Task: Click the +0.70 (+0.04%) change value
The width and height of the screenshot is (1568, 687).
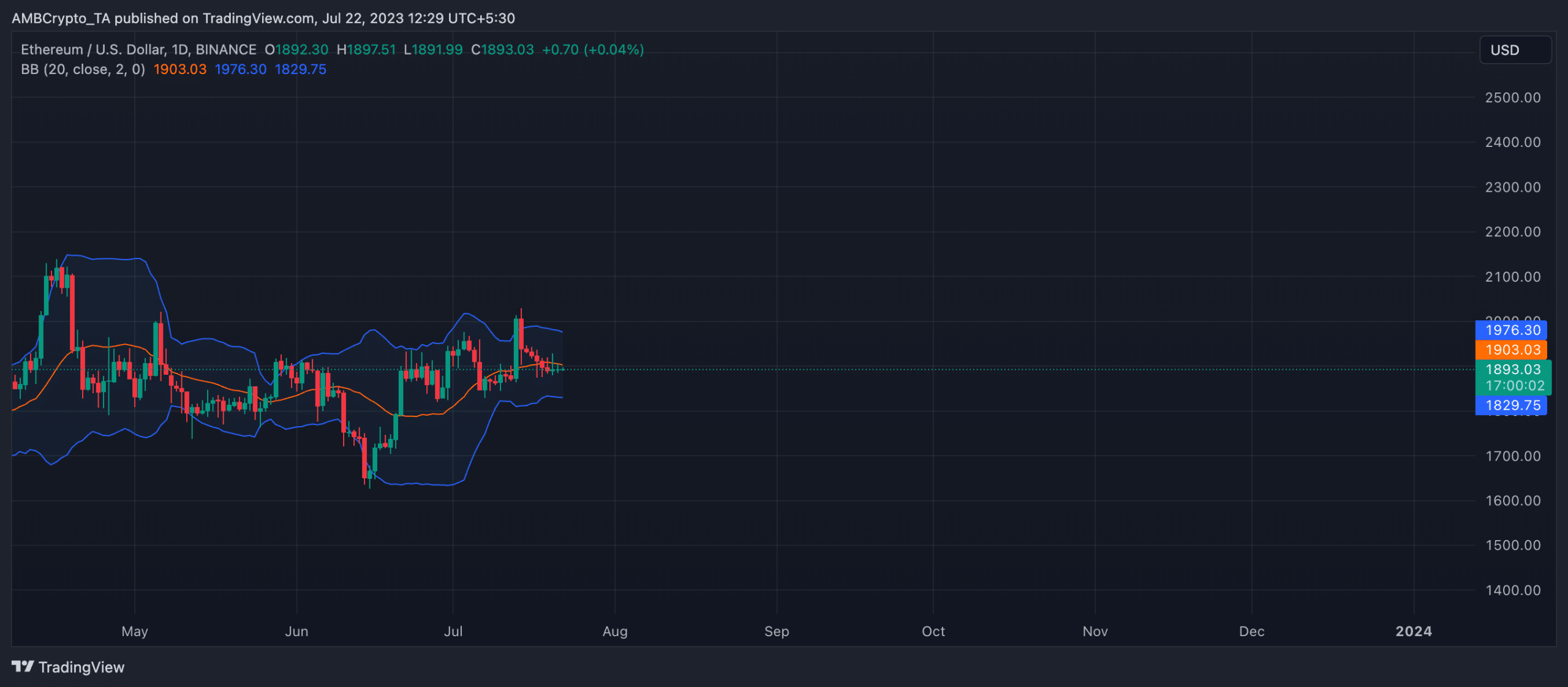Action: [592, 50]
